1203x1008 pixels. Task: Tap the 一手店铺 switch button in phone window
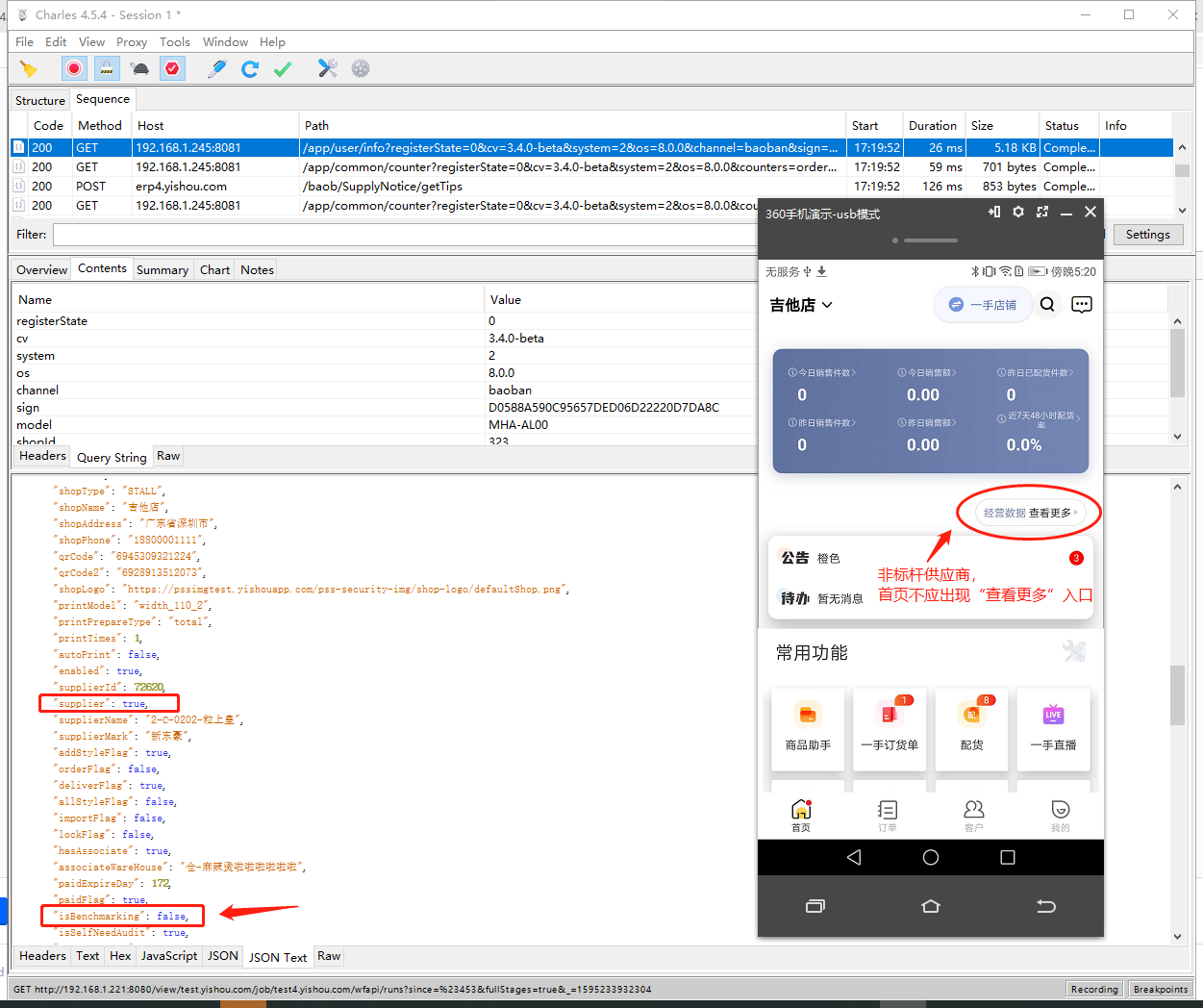(983, 305)
